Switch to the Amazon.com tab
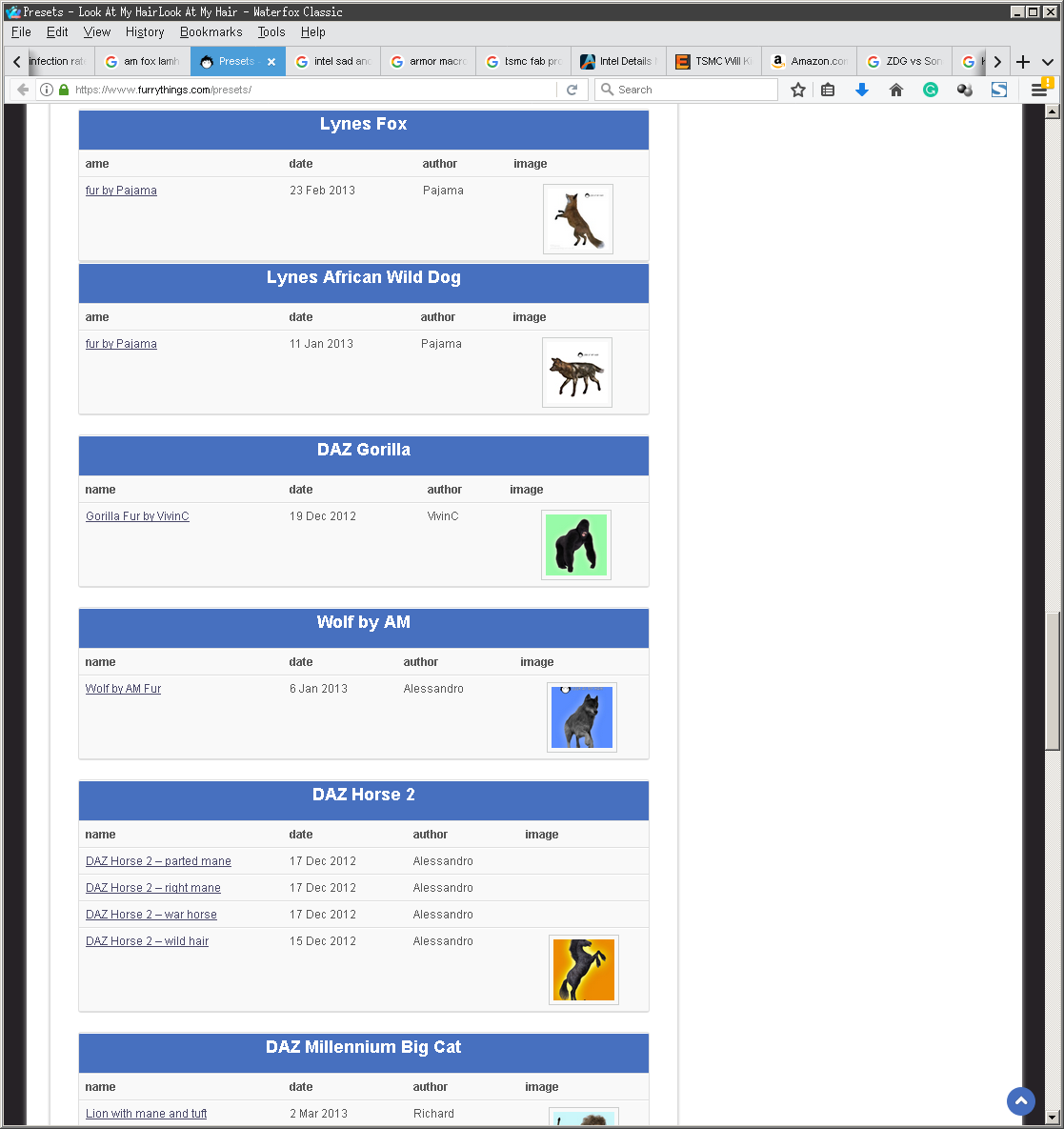This screenshot has width=1064, height=1129. pyautogui.click(x=810, y=62)
